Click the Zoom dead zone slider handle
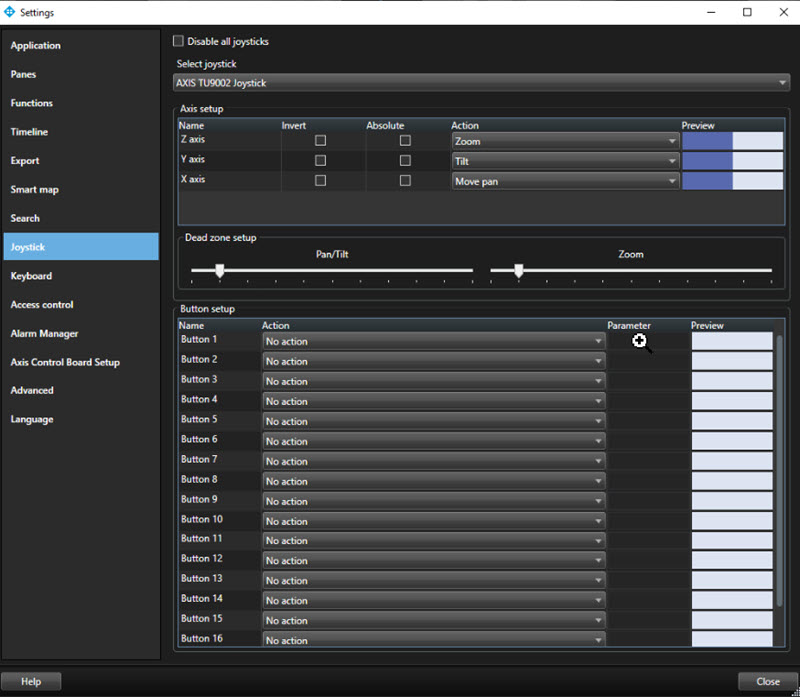This screenshot has height=697, width=800. click(518, 270)
